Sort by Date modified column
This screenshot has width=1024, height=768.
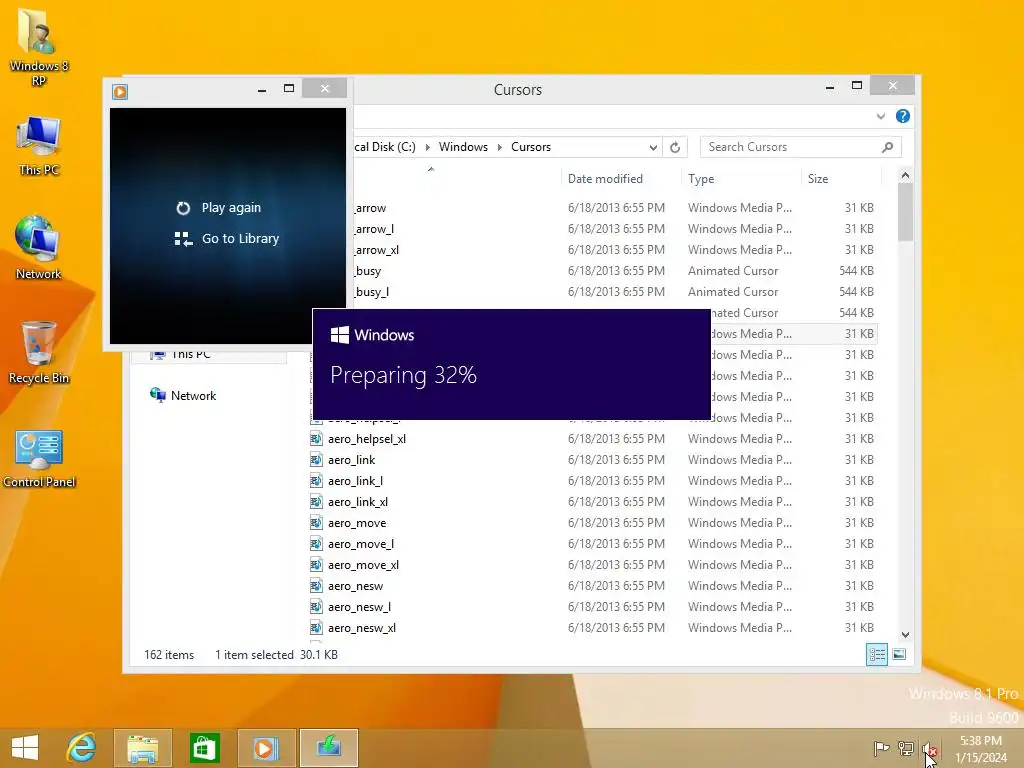coord(605,179)
